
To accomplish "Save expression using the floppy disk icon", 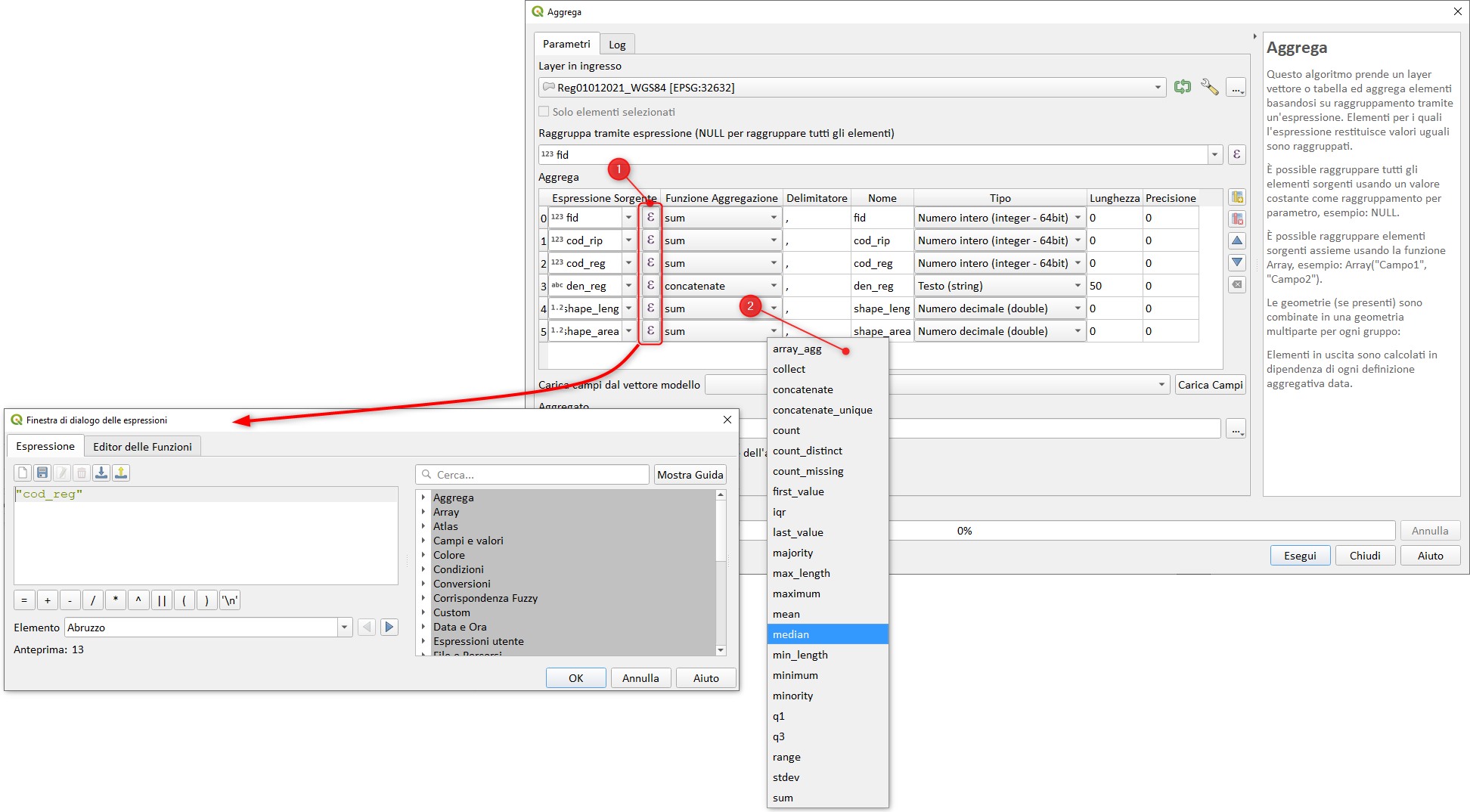I will point(42,473).
